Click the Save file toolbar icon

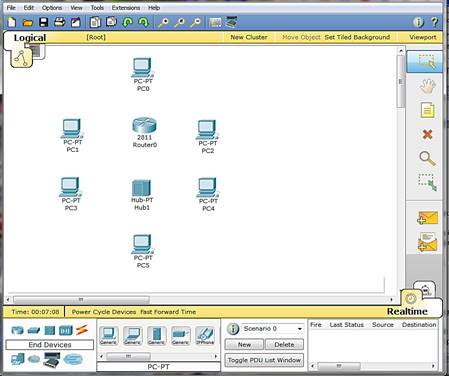pos(44,22)
